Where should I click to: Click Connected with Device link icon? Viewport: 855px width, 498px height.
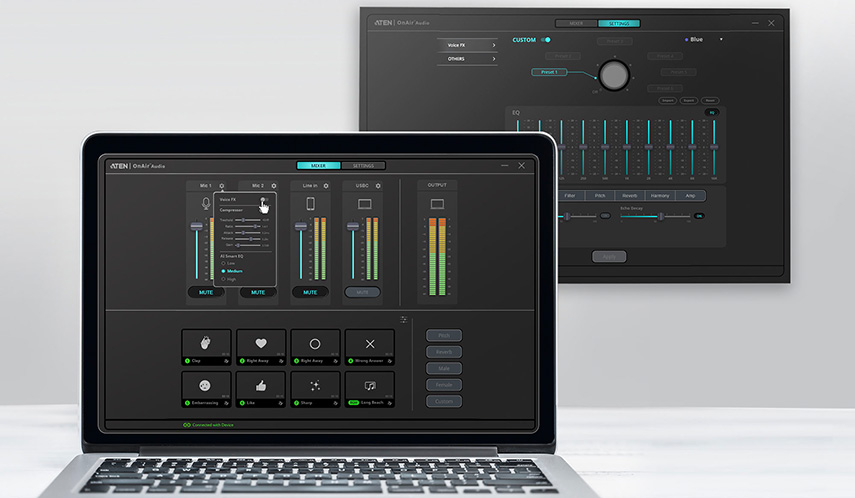tap(186, 425)
